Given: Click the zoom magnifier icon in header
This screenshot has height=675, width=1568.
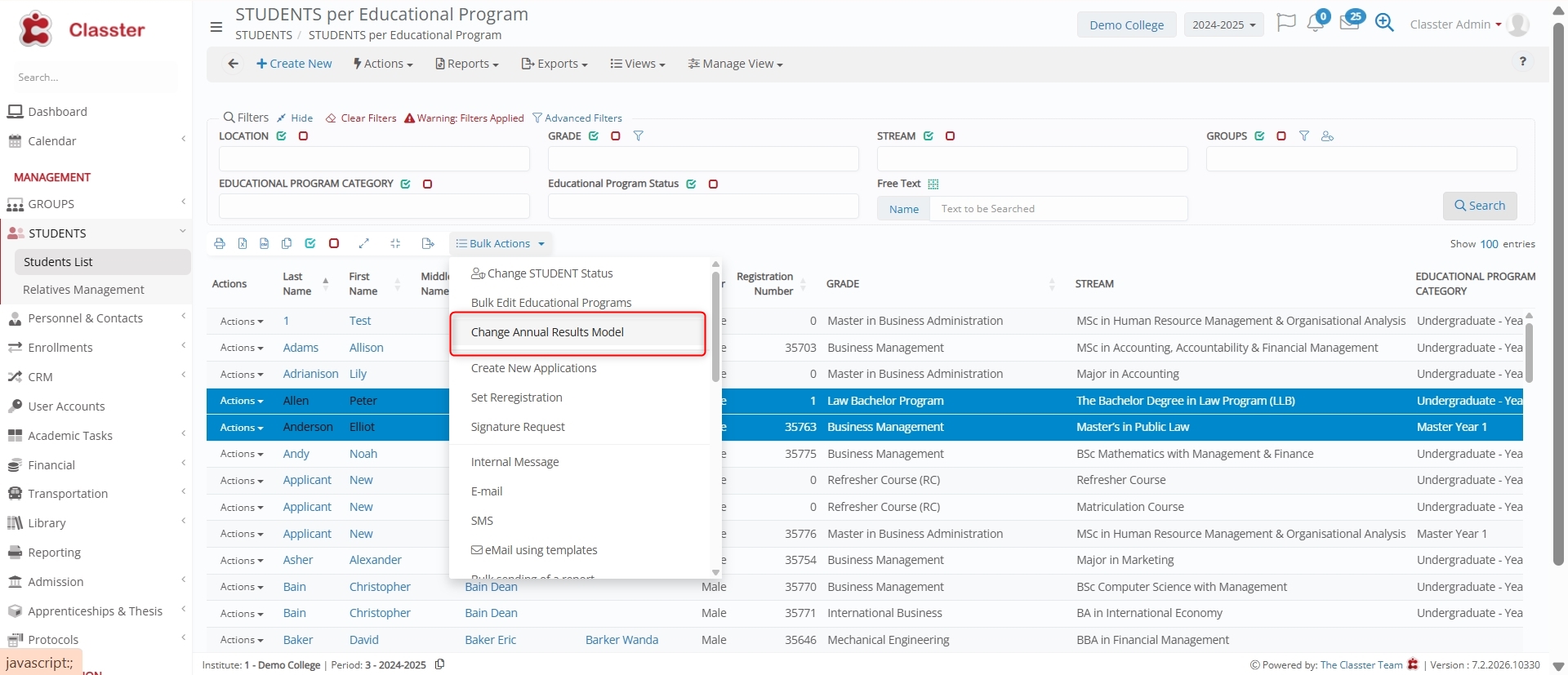Looking at the screenshot, I should 1384,23.
